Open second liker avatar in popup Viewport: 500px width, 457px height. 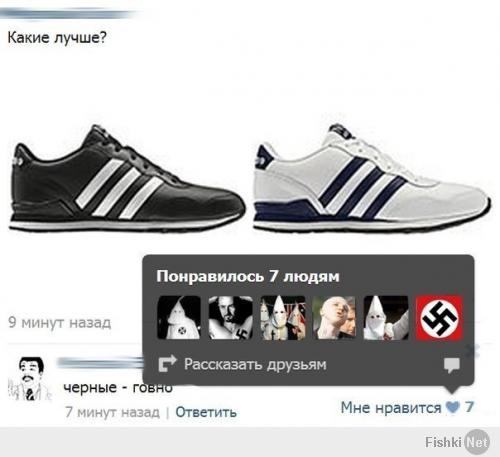(x=230, y=317)
